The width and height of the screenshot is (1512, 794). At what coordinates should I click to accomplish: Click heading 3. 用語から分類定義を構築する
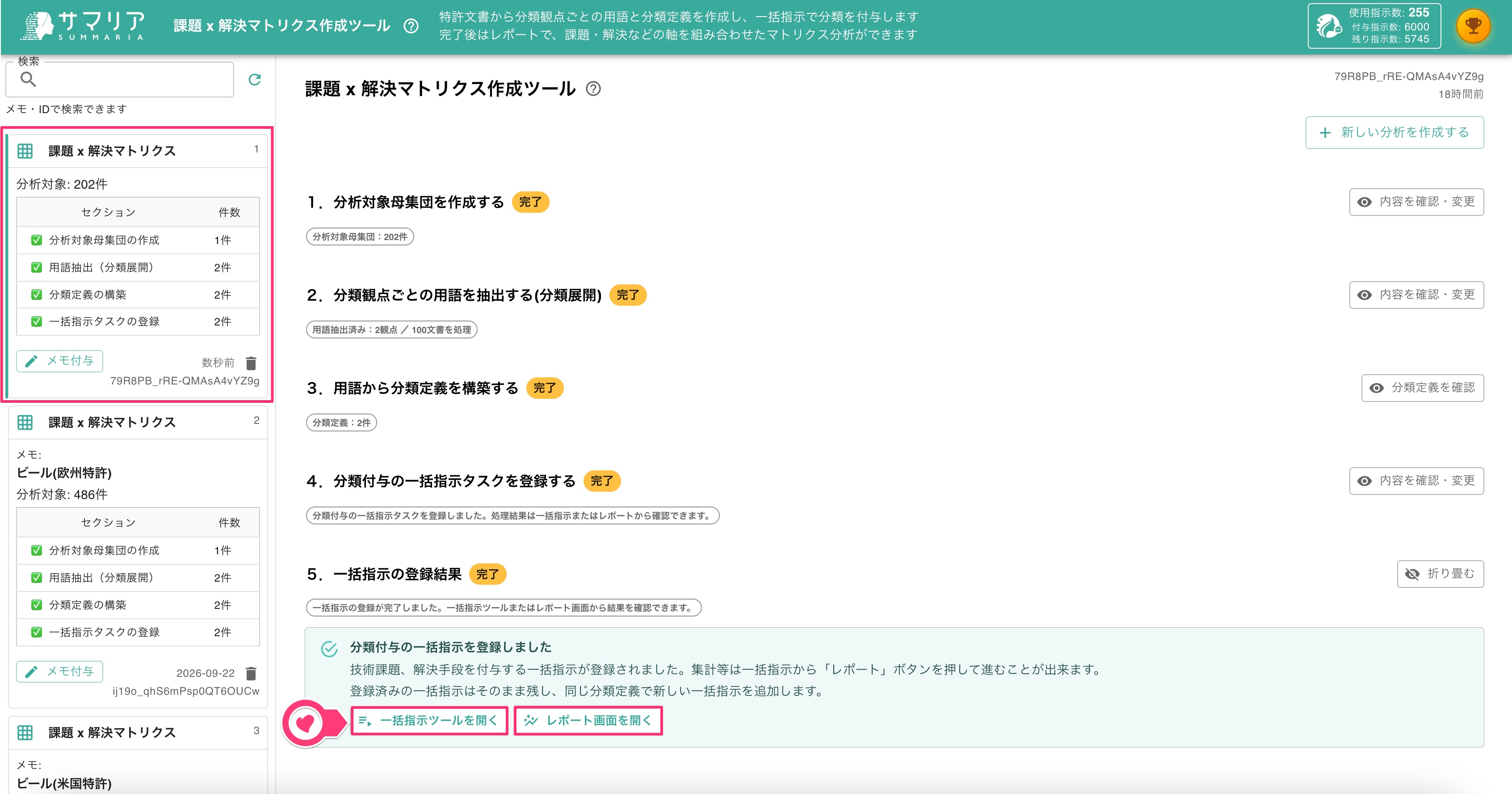413,388
